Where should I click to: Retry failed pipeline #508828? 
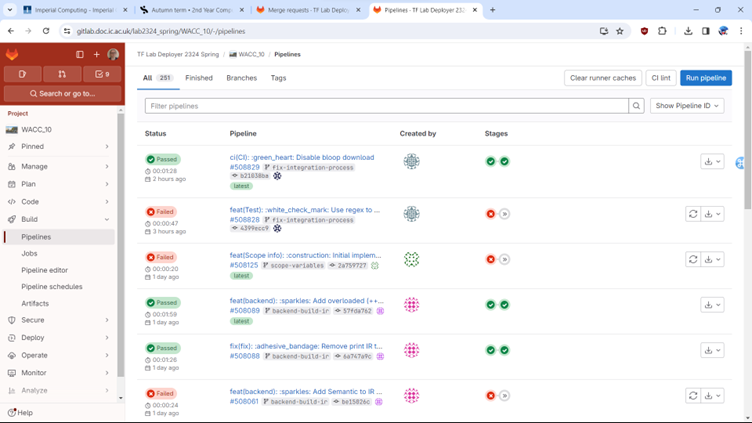tap(692, 214)
